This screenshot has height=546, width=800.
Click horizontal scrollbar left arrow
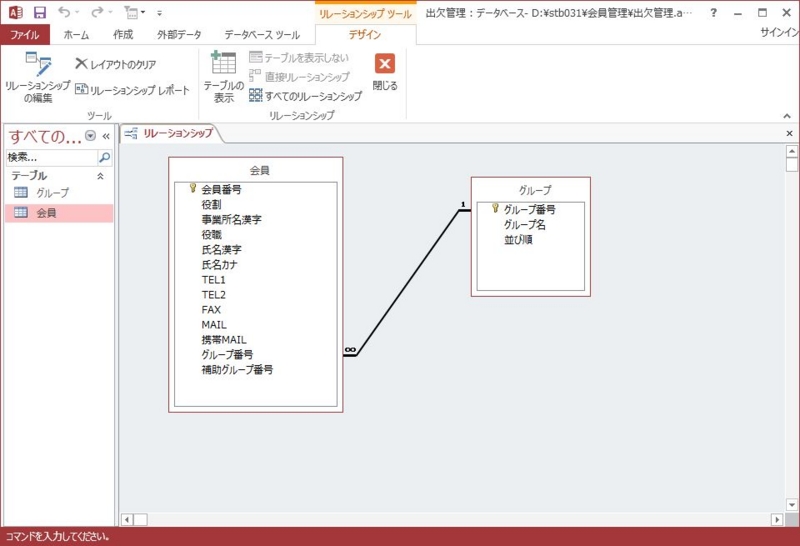pos(127,520)
